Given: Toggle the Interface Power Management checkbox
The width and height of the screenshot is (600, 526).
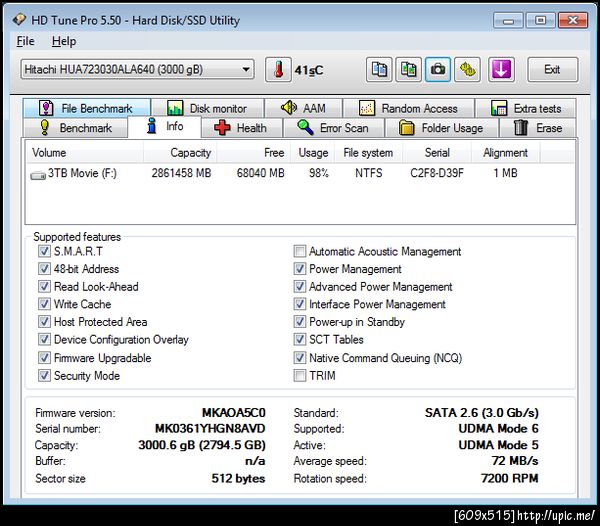Looking at the screenshot, I should [300, 304].
